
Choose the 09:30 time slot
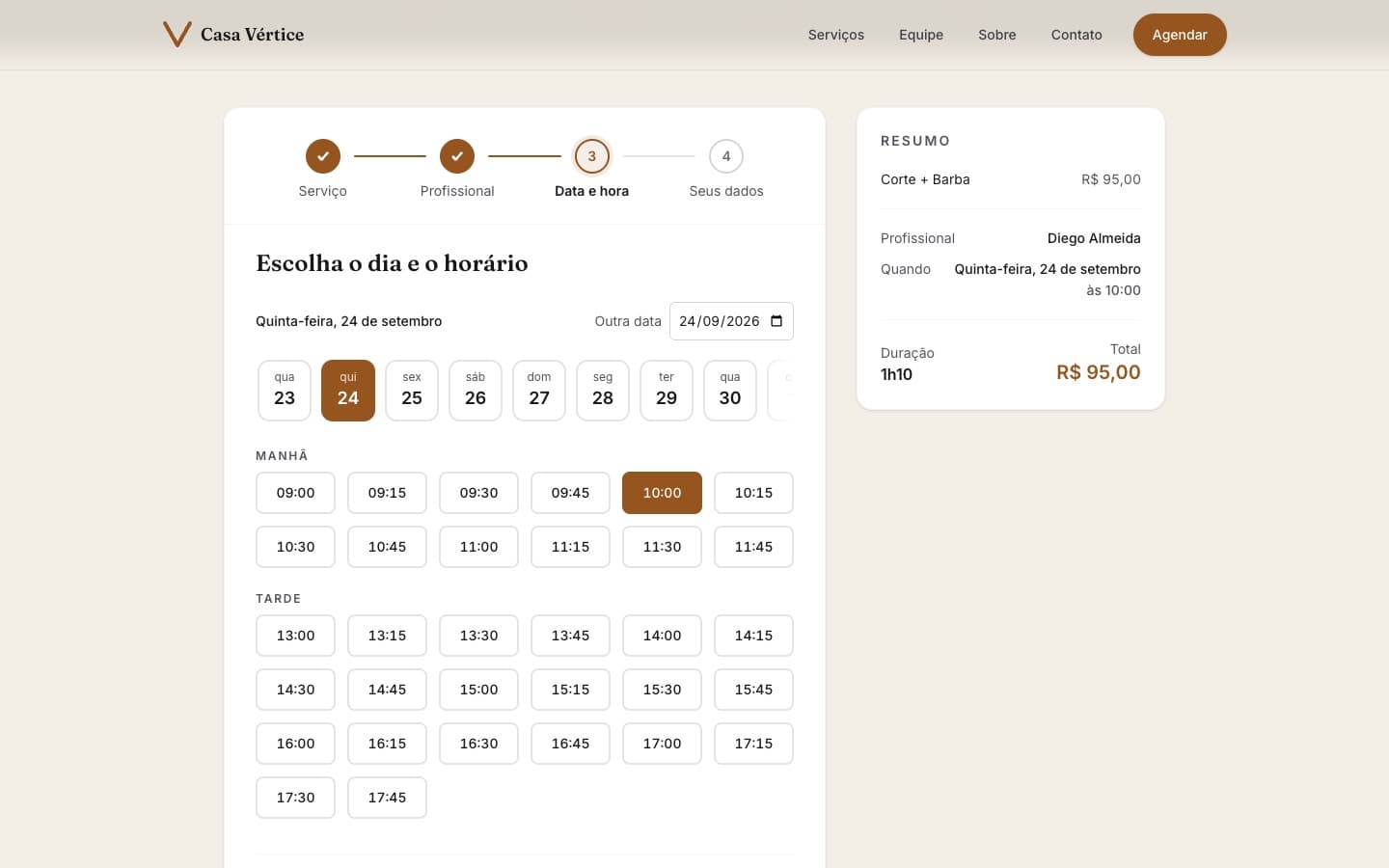(478, 493)
